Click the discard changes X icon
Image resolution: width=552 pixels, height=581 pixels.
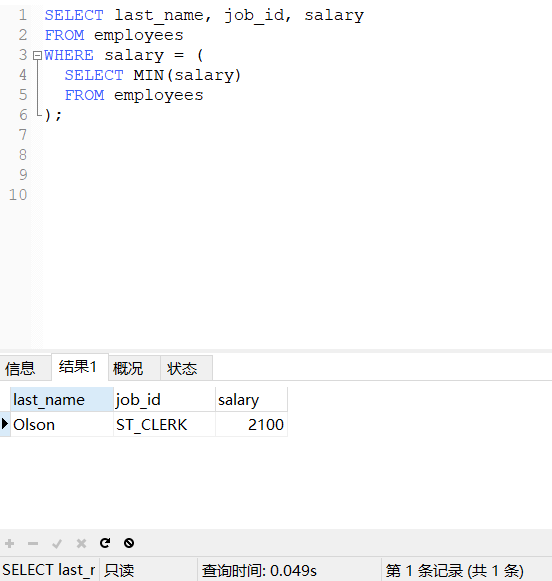[x=81, y=543]
